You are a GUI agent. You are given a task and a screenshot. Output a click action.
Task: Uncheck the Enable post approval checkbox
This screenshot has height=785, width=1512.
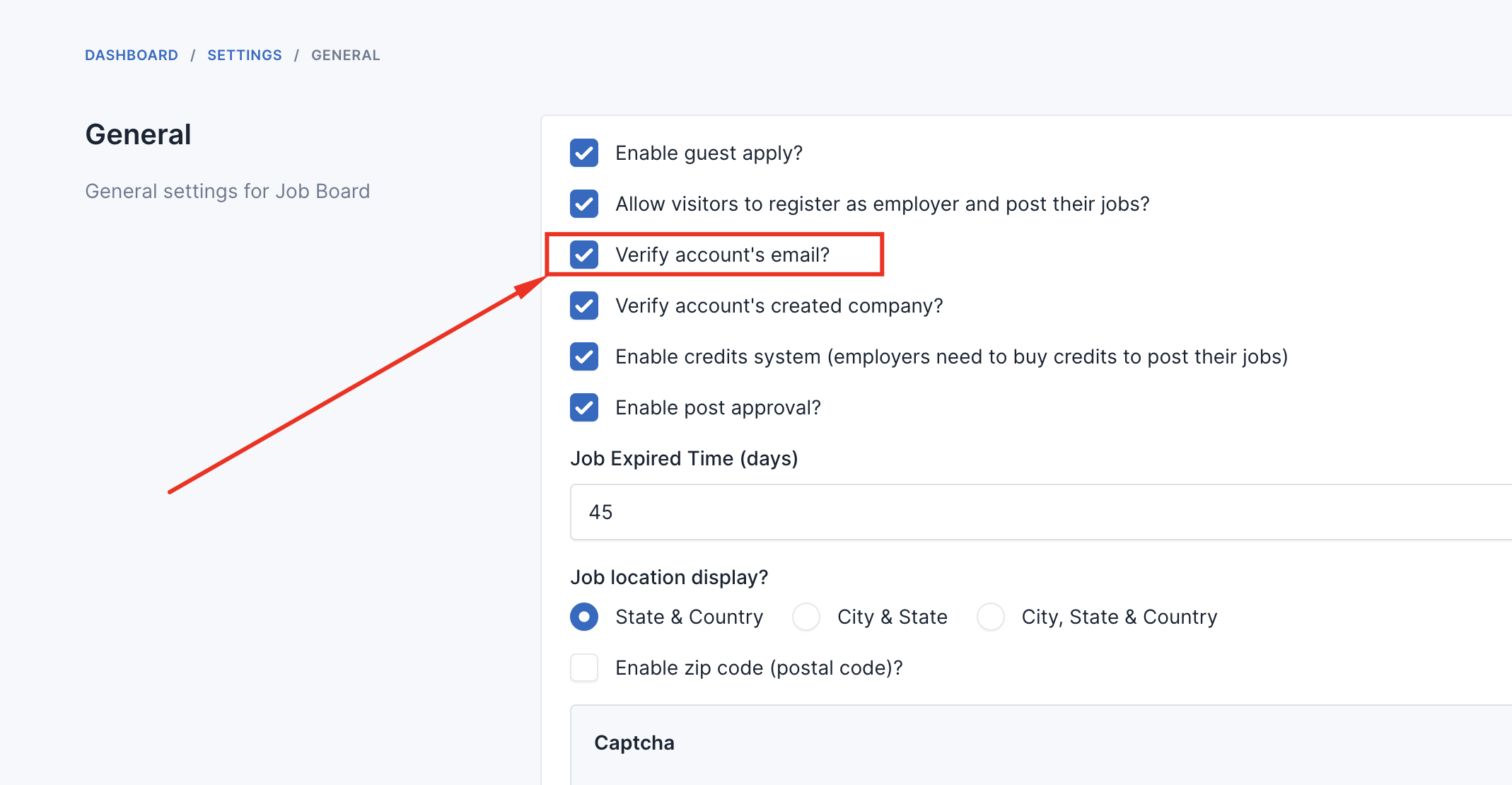(x=584, y=407)
